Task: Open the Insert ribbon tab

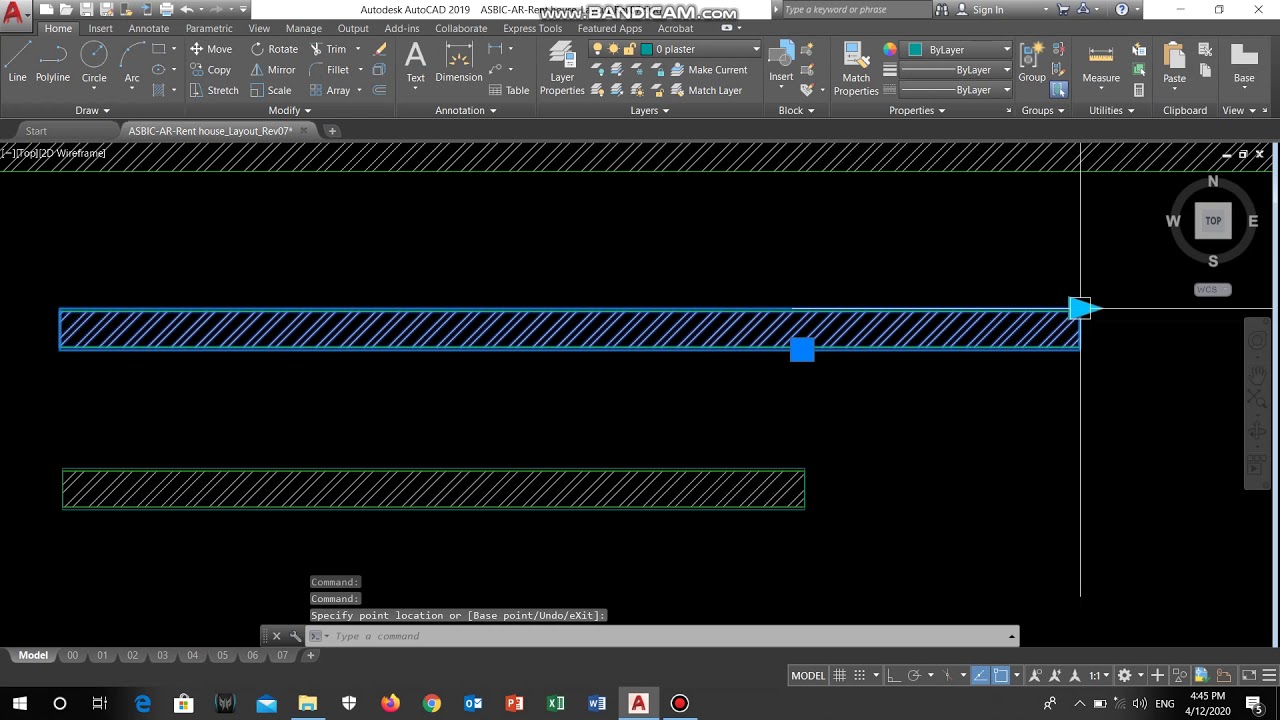Action: (100, 28)
